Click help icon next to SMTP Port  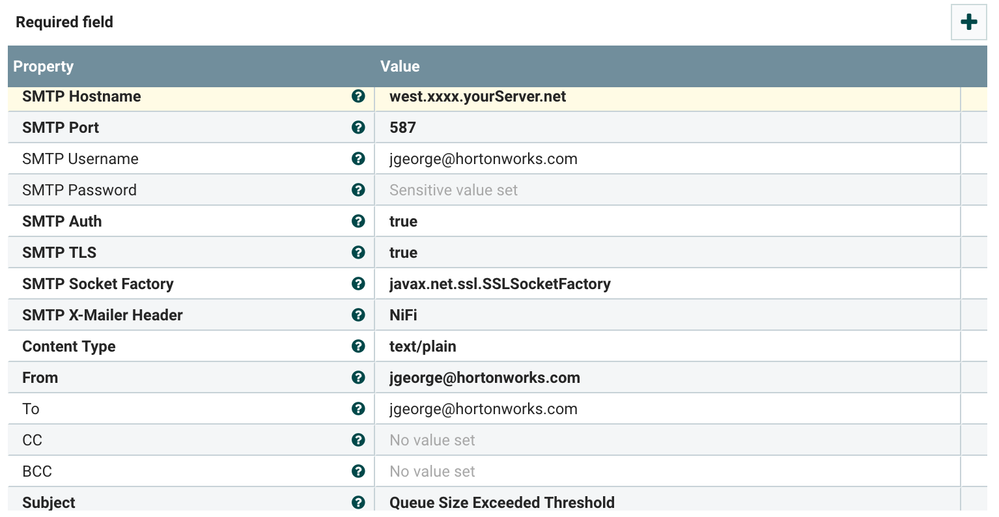coord(358,128)
